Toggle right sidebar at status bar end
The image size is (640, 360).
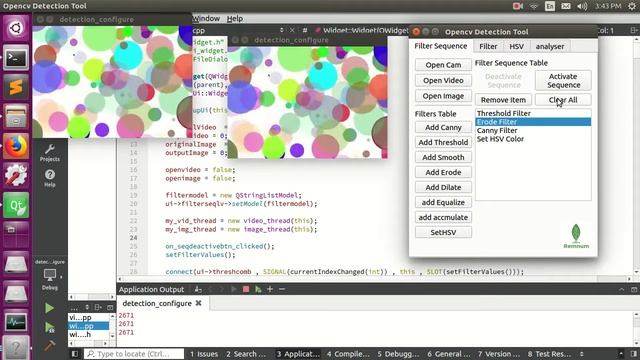click(x=633, y=353)
